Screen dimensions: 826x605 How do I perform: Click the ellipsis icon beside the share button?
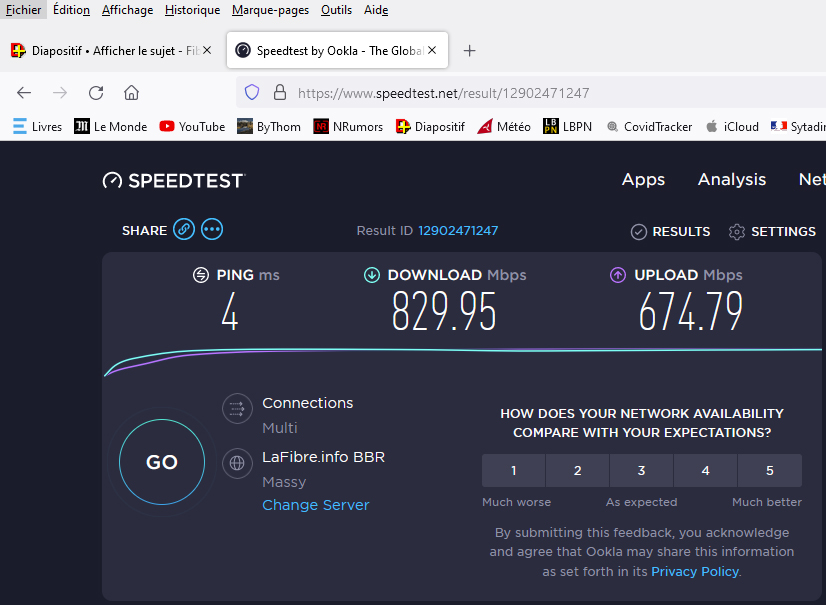click(x=211, y=229)
